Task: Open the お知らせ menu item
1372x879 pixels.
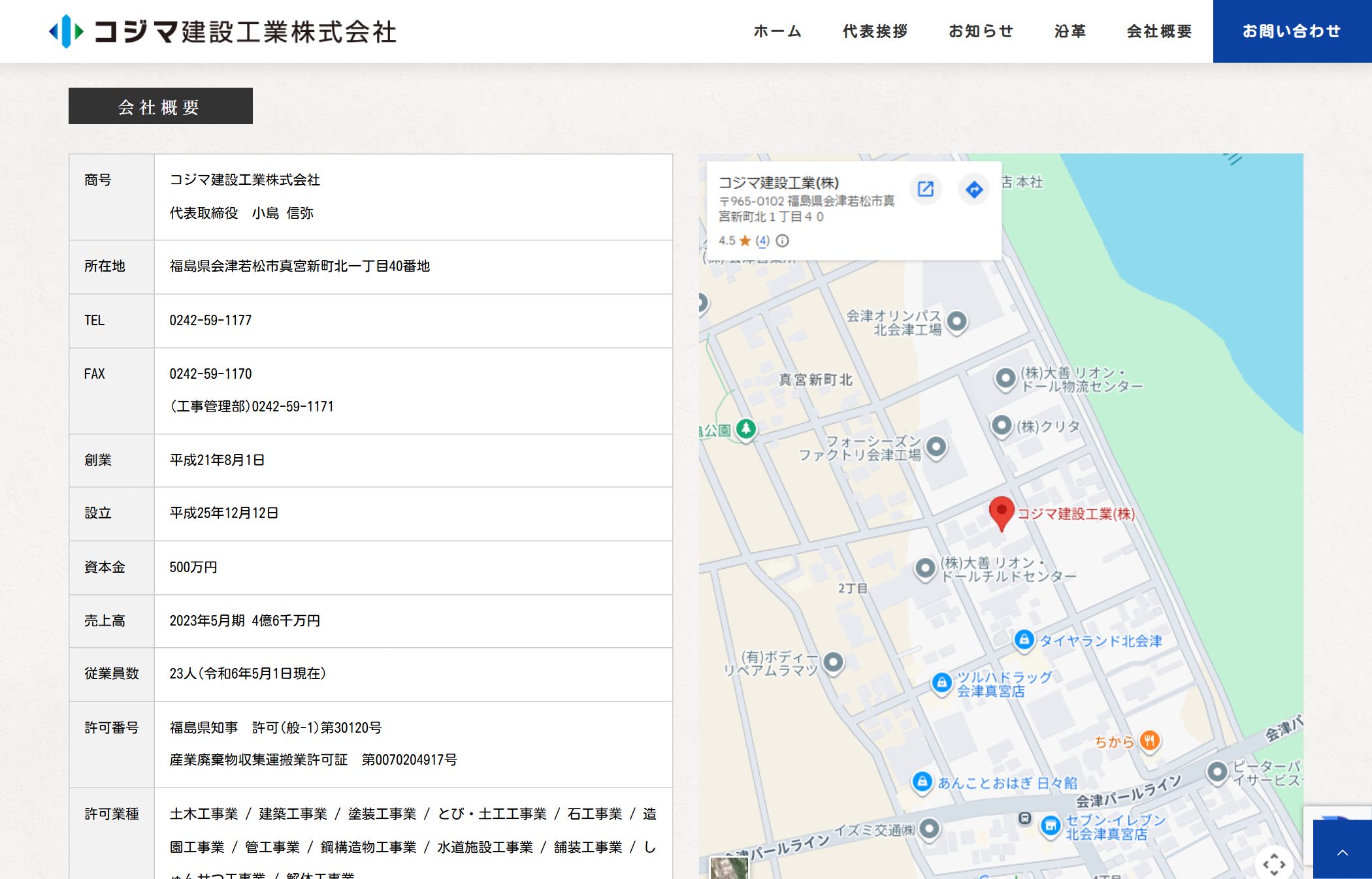Action: tap(981, 31)
